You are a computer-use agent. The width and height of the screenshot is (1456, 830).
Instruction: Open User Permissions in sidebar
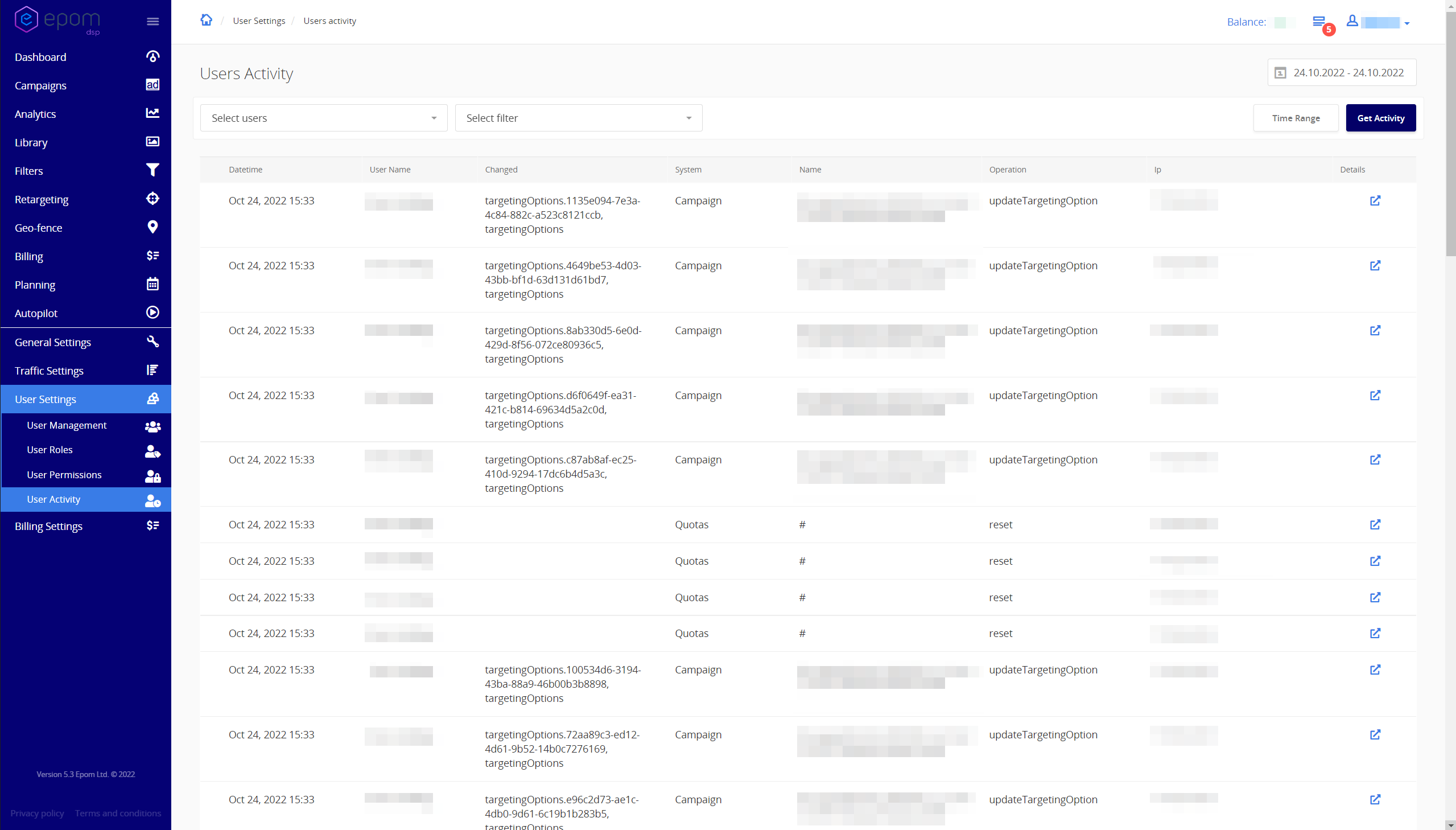point(64,475)
